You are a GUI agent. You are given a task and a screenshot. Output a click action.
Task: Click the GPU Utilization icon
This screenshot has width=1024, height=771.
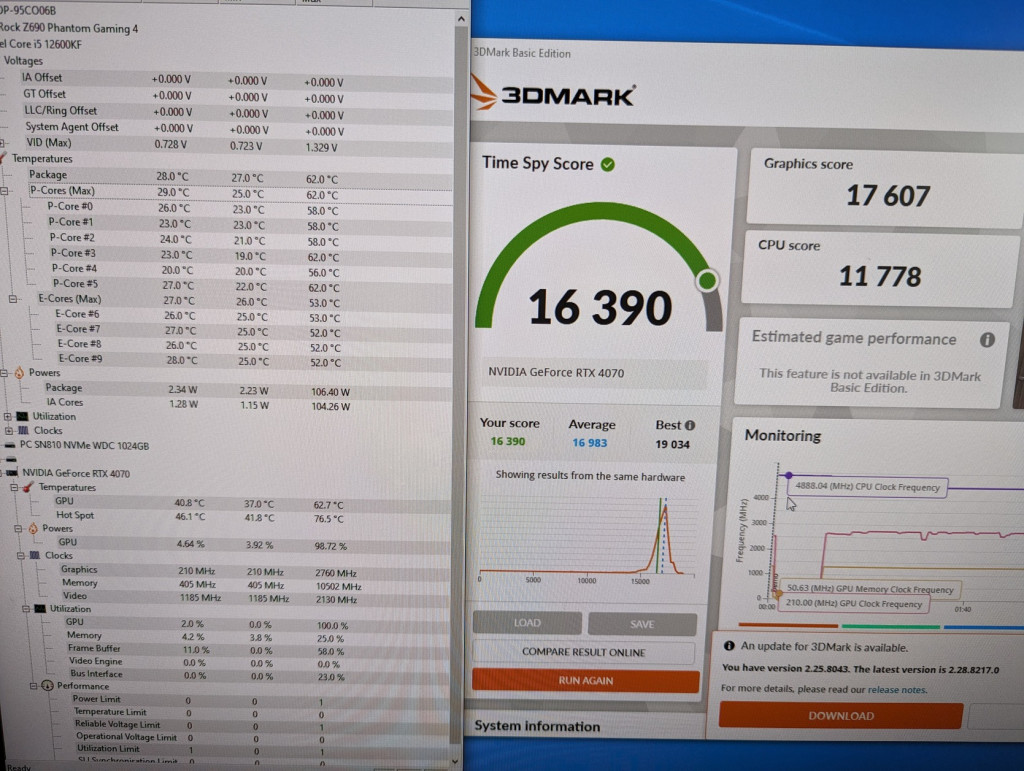40,608
